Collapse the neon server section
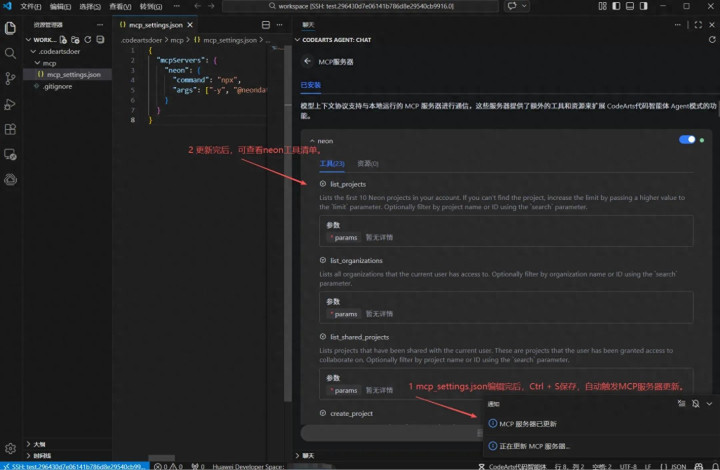The width and height of the screenshot is (720, 470). click(x=311, y=142)
